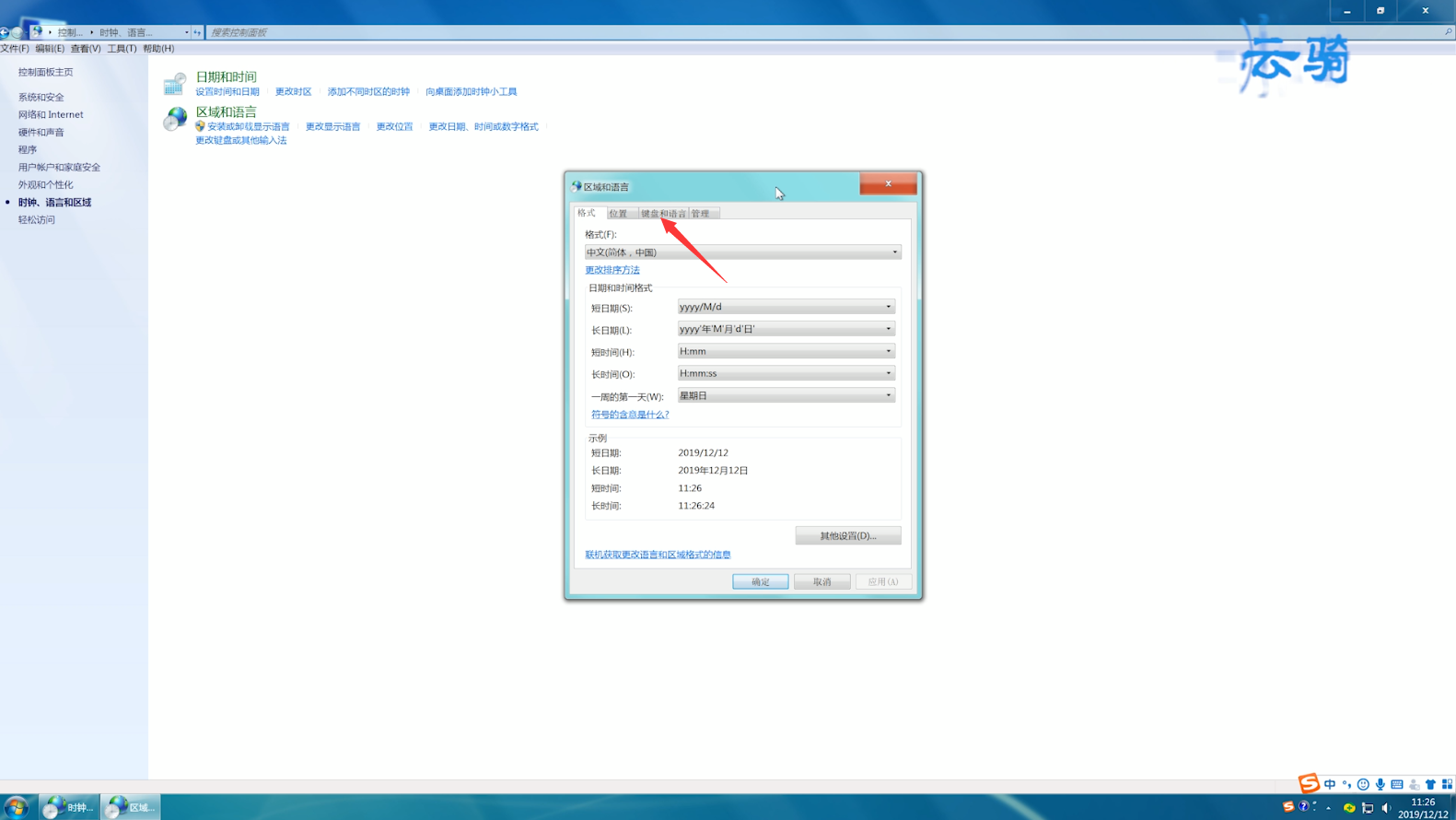This screenshot has width=1456, height=820.
Task: Open the 短日期 short date dropdown
Action: tap(786, 307)
